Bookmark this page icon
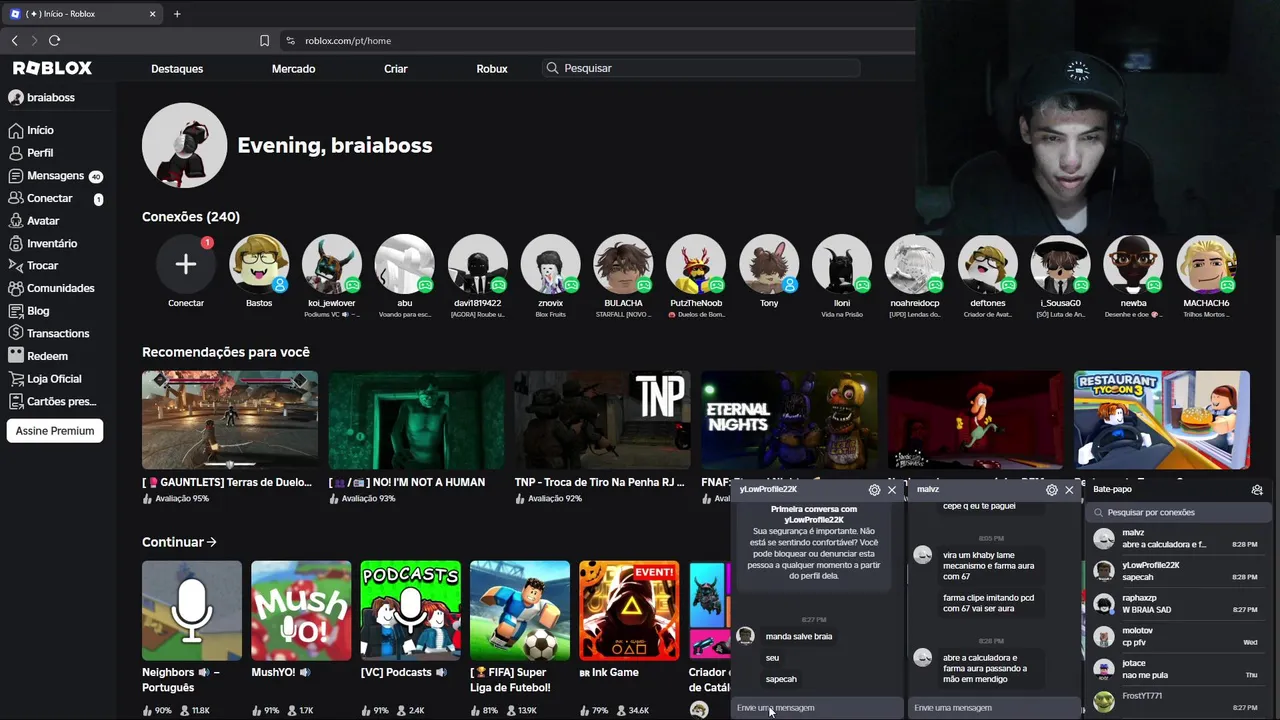Screen dimensions: 1280x720 pos(264,41)
